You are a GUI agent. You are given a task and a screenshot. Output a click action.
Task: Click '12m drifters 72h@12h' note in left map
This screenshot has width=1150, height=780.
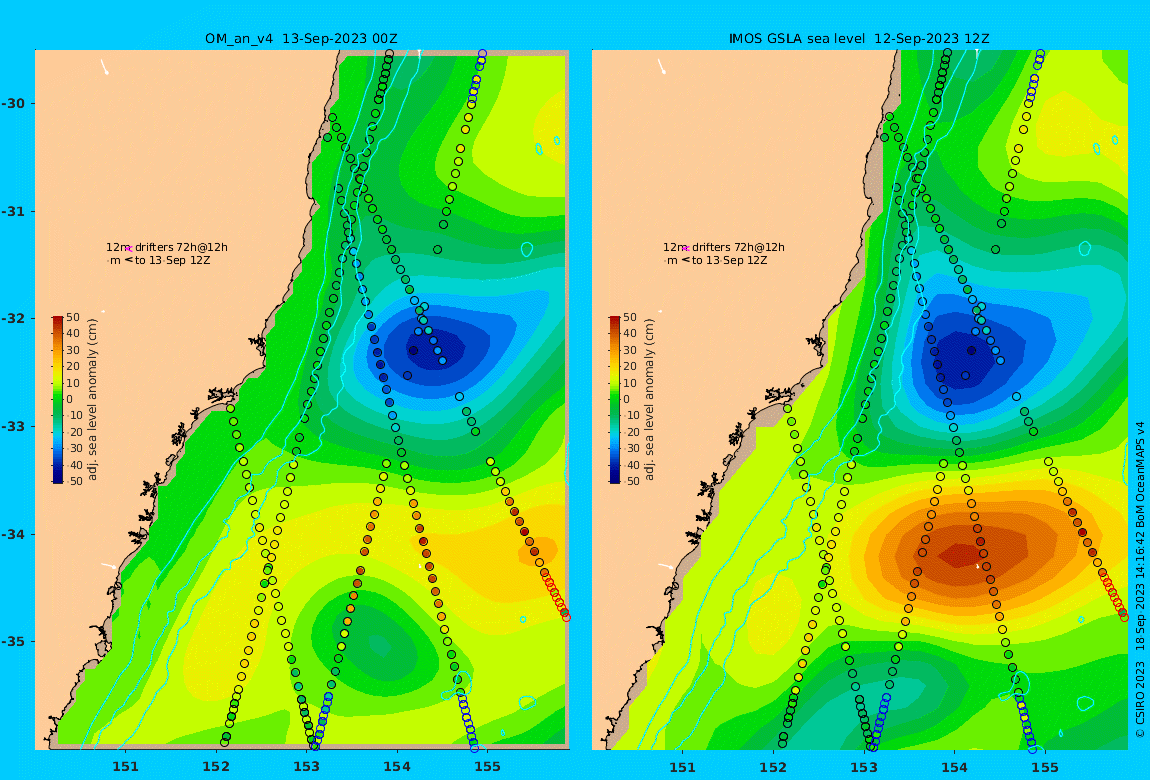166,248
